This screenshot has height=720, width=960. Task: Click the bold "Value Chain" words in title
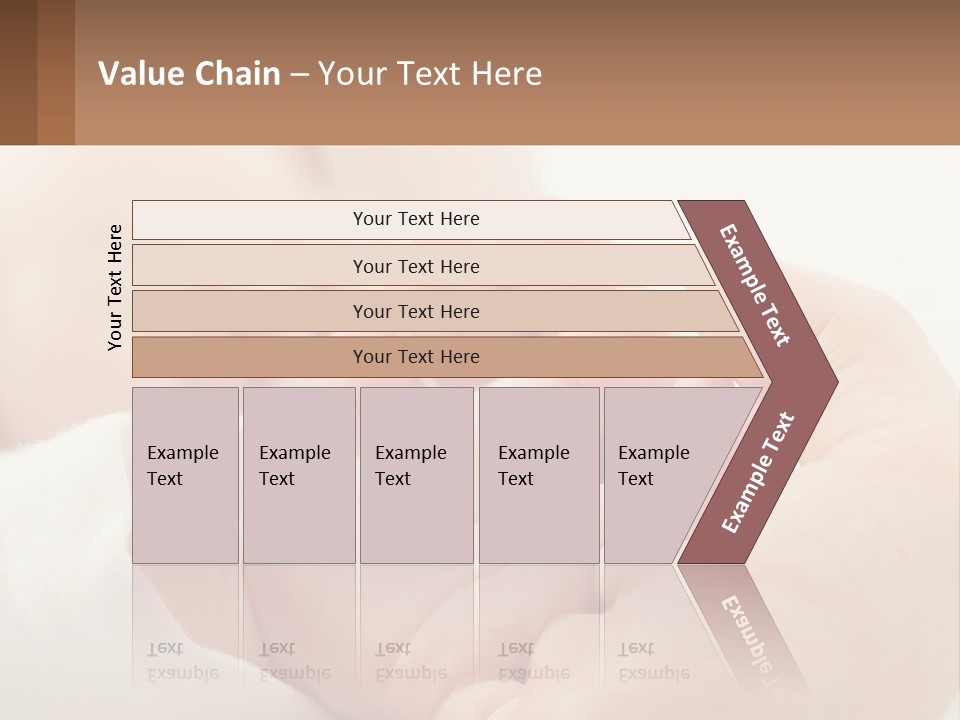pos(189,73)
